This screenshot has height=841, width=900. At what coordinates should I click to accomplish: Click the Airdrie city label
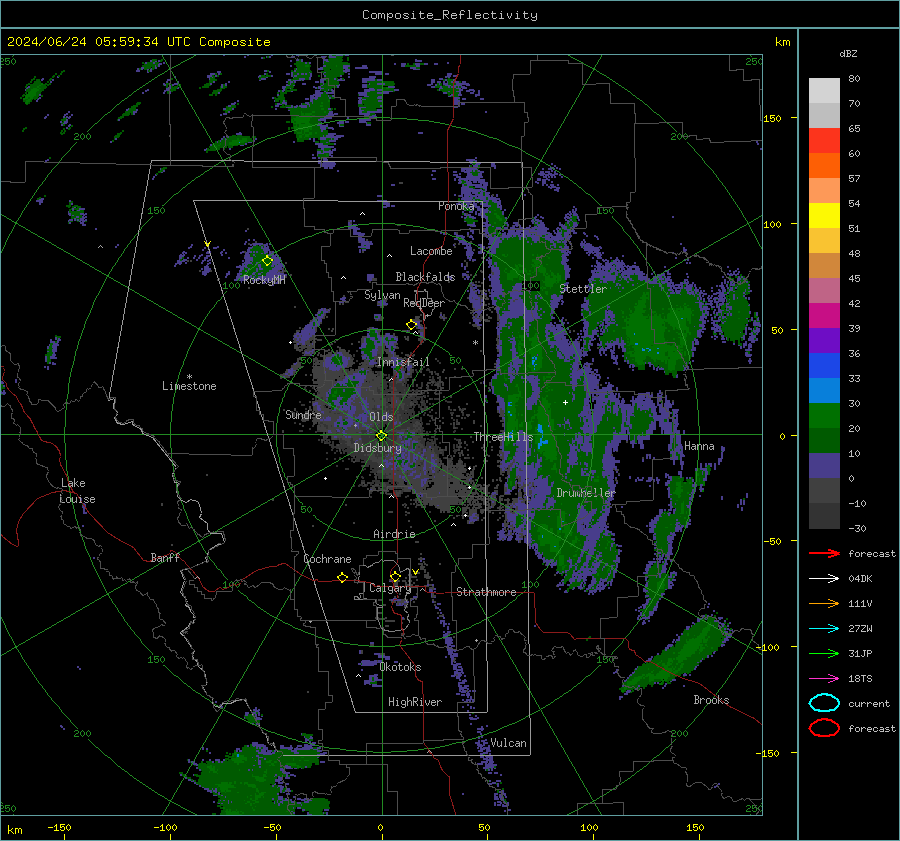[394, 534]
